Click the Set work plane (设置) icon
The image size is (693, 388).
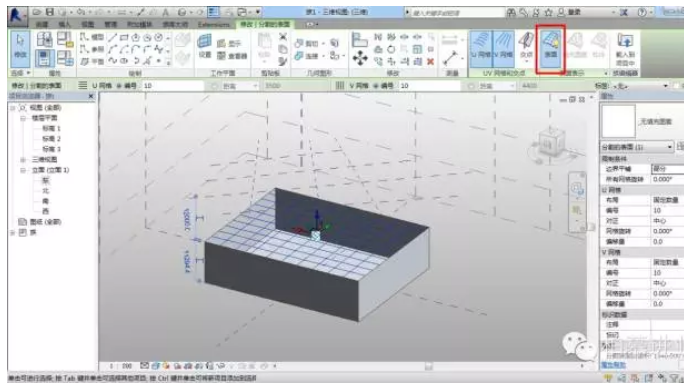tap(205, 46)
